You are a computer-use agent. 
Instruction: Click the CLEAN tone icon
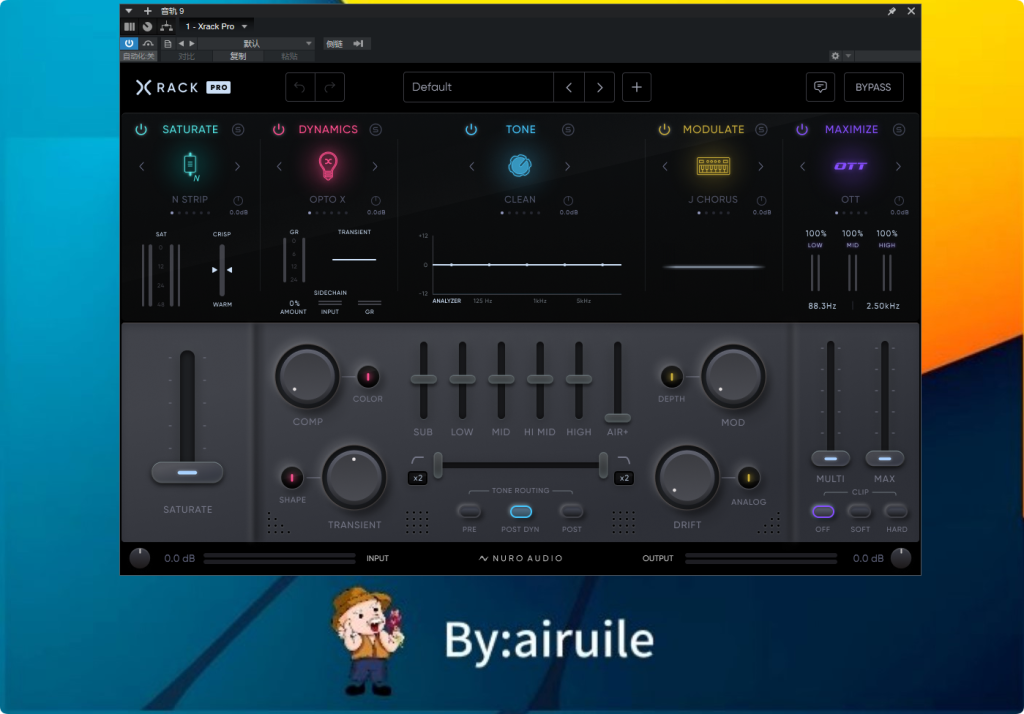coord(520,166)
